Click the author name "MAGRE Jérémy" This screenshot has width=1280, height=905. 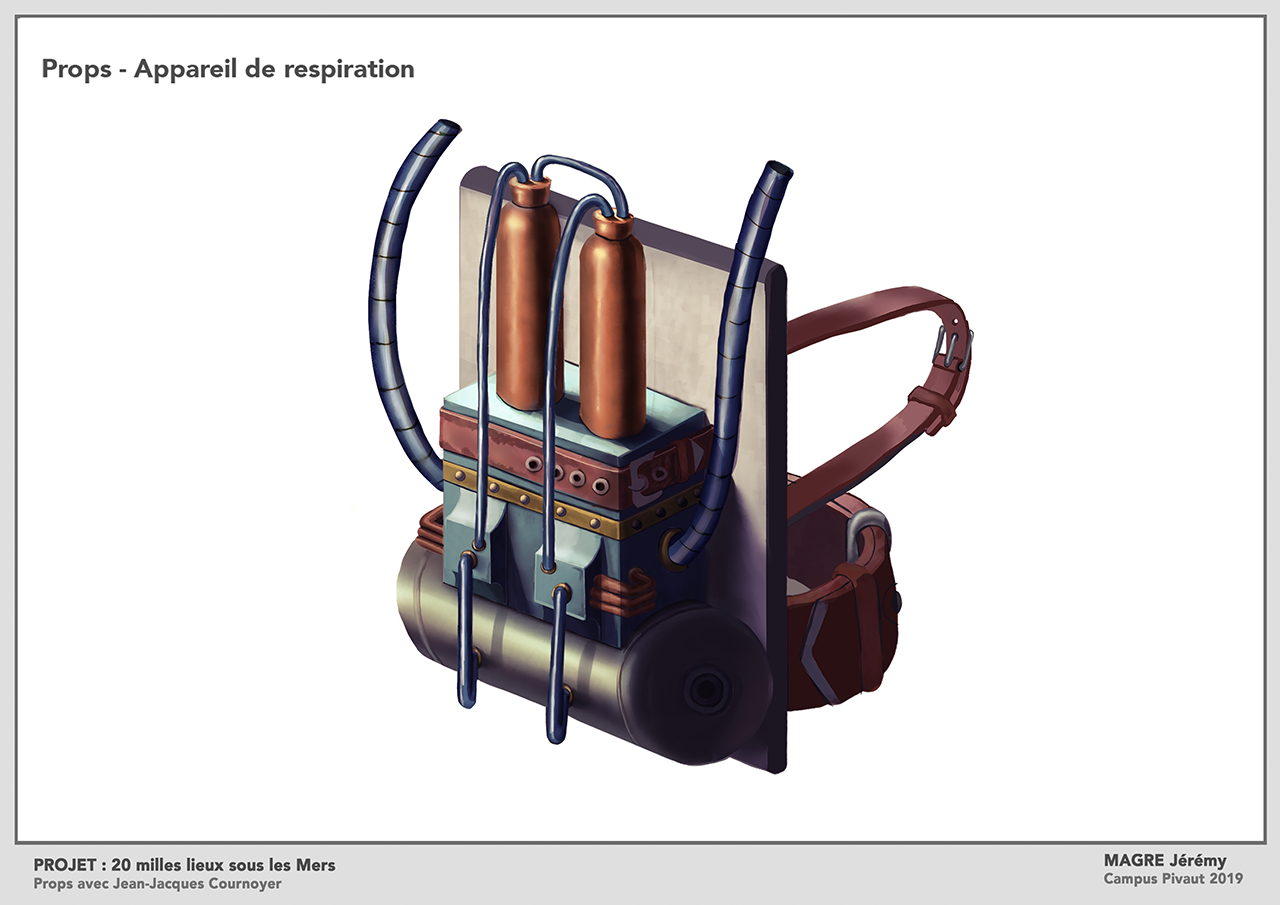1165,861
